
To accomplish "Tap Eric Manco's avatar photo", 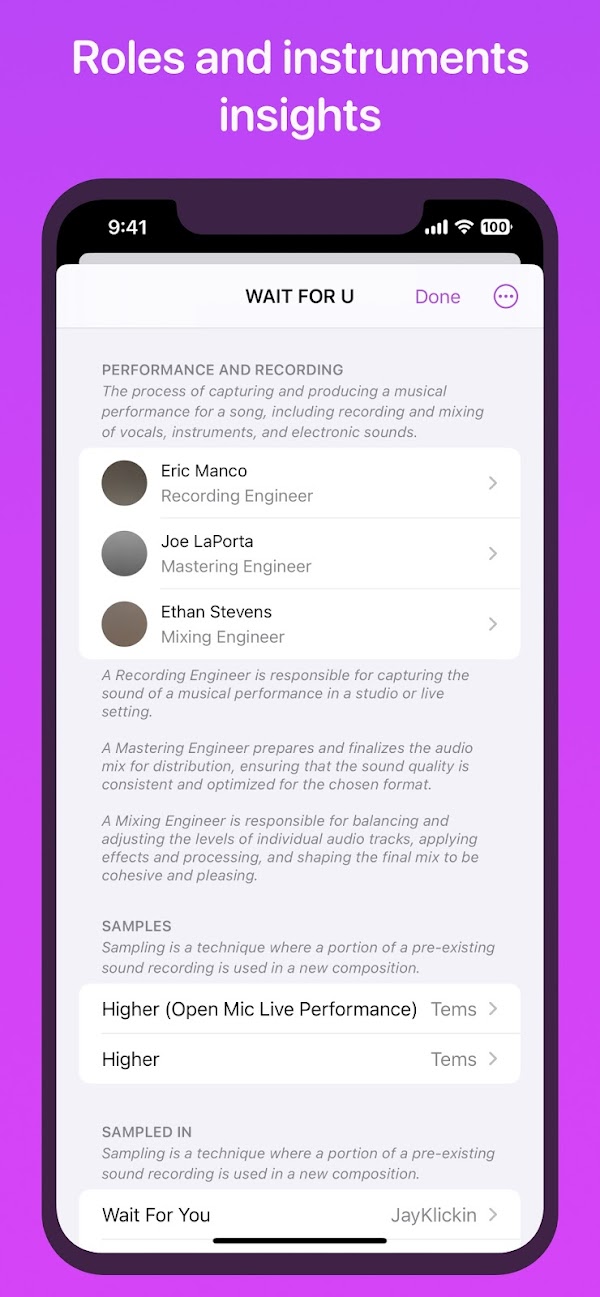I will (x=125, y=483).
